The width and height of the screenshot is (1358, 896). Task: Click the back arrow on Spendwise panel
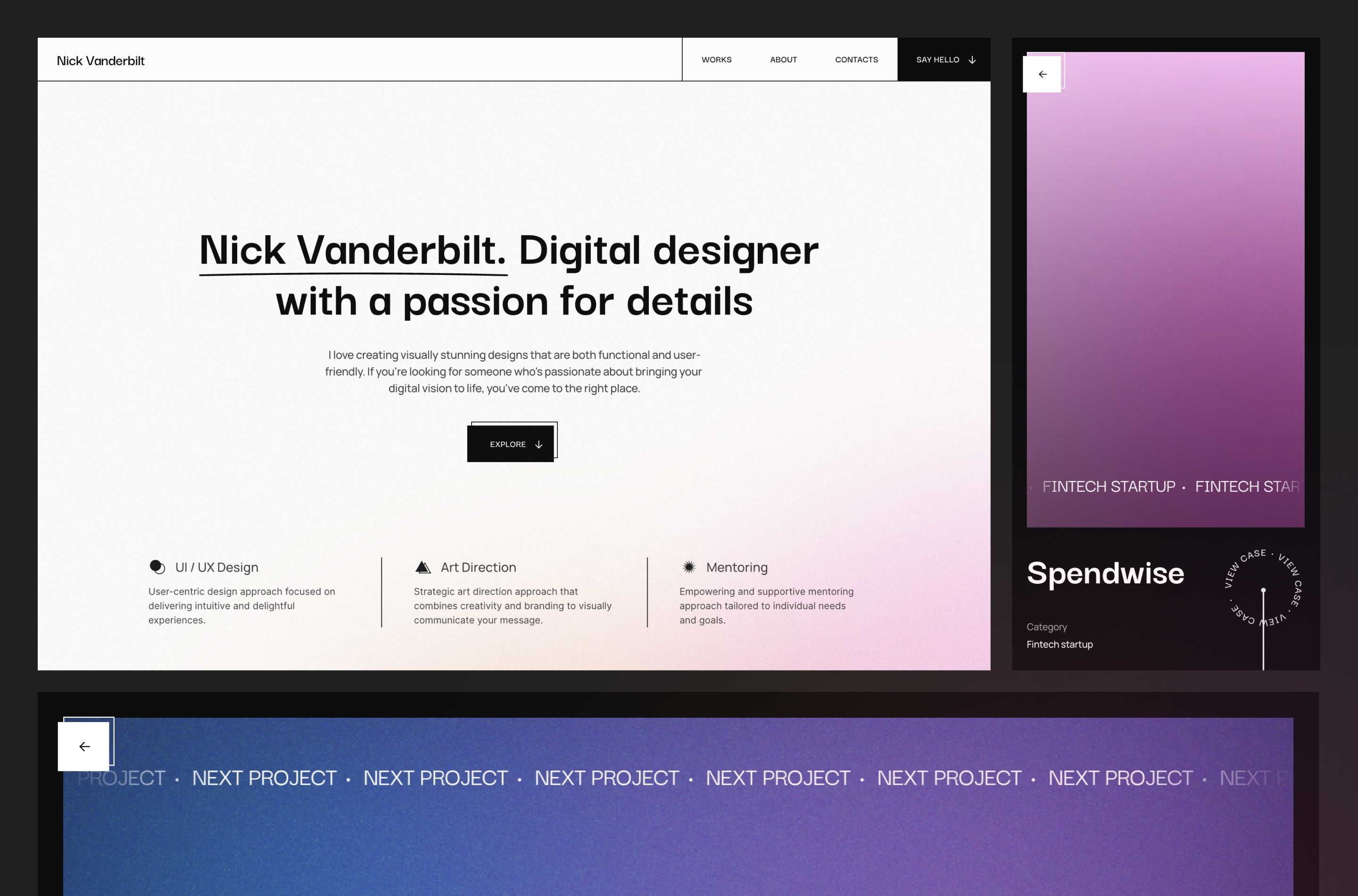pos(1042,73)
